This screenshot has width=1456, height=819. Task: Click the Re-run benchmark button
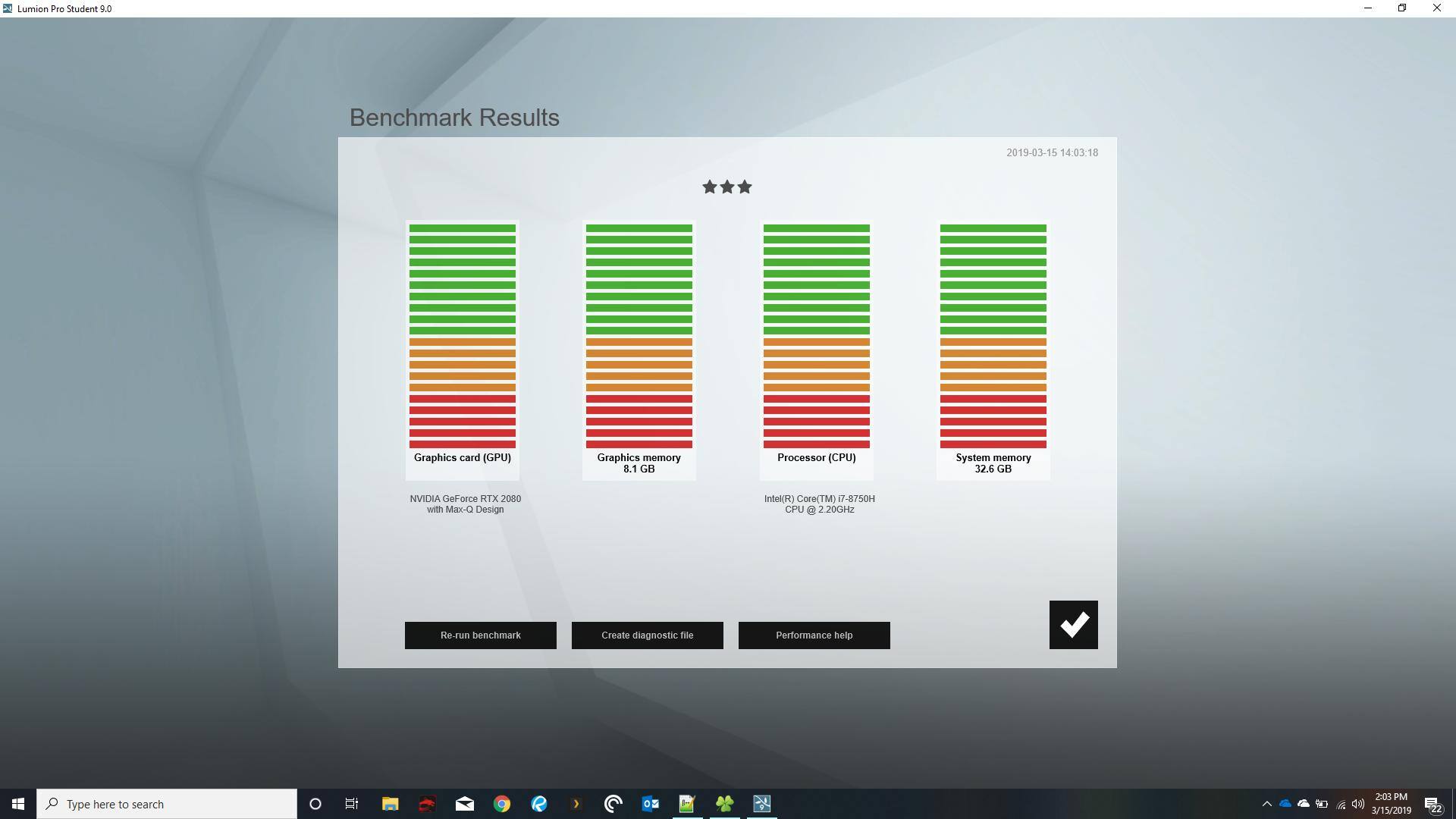(x=481, y=635)
